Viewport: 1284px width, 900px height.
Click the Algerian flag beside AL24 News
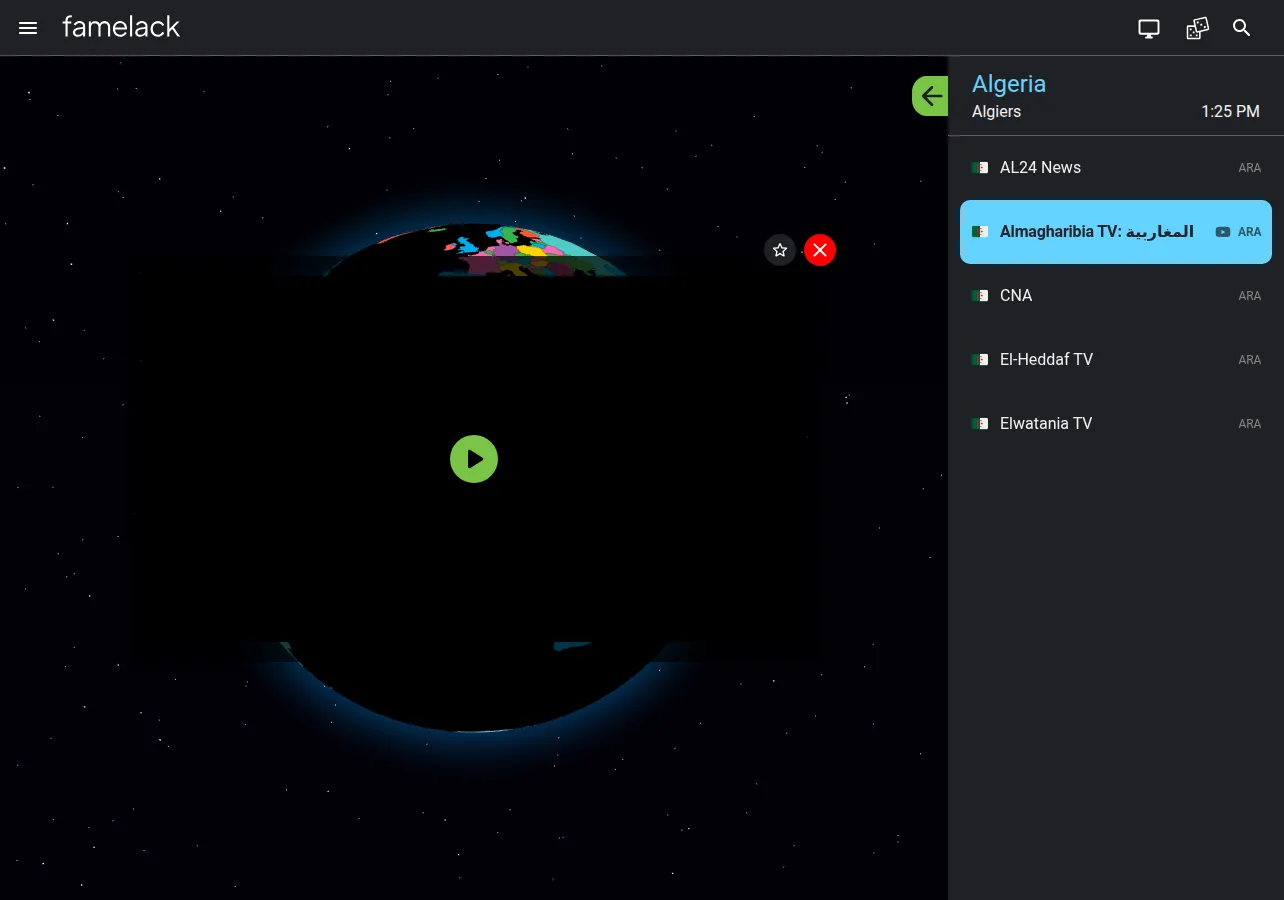coord(980,168)
